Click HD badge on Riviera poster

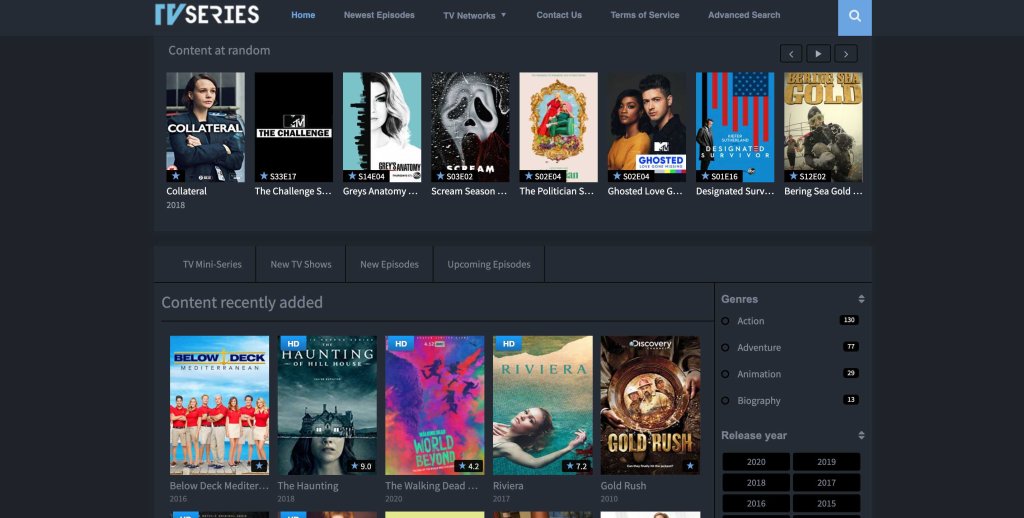coord(508,344)
